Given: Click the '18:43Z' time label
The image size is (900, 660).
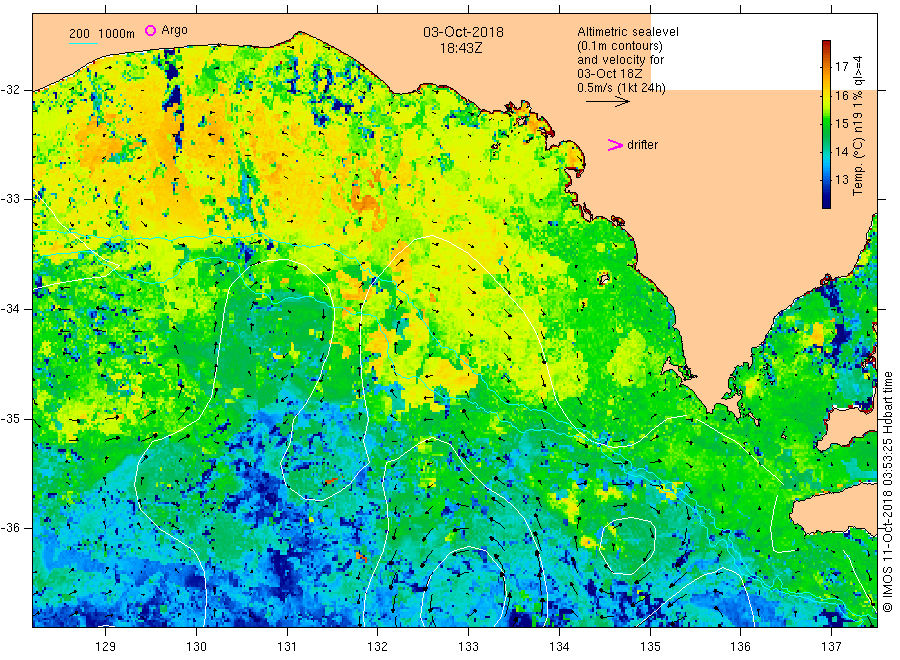Looking at the screenshot, I should [x=461, y=49].
